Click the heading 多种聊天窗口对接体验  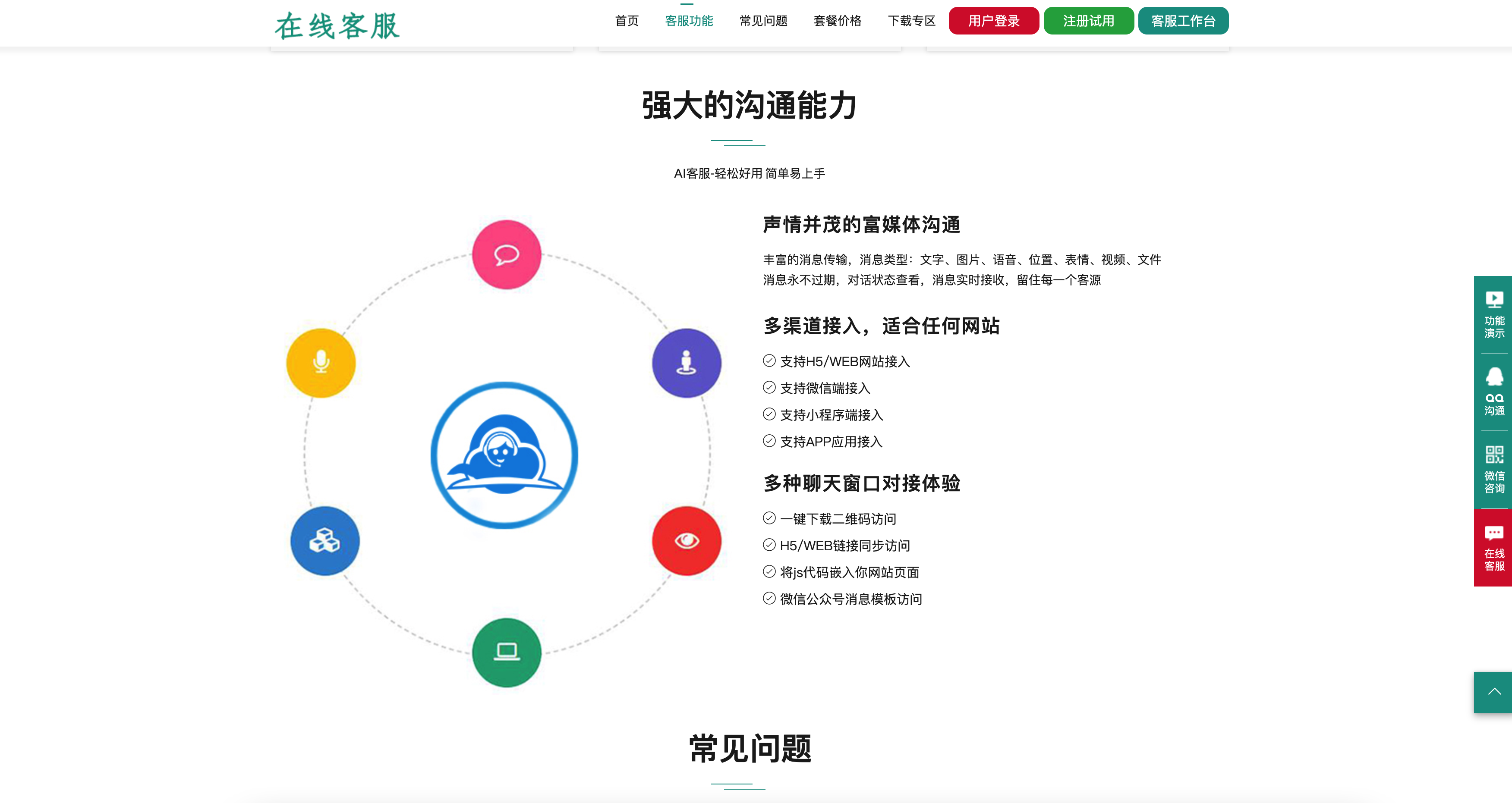click(x=861, y=483)
